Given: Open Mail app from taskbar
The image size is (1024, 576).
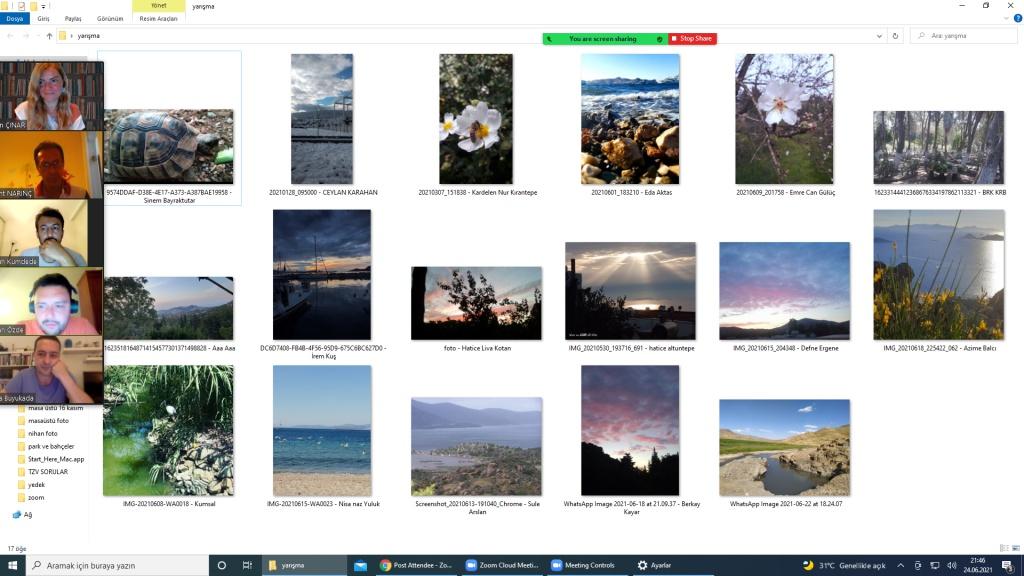Looking at the screenshot, I should pos(360,565).
